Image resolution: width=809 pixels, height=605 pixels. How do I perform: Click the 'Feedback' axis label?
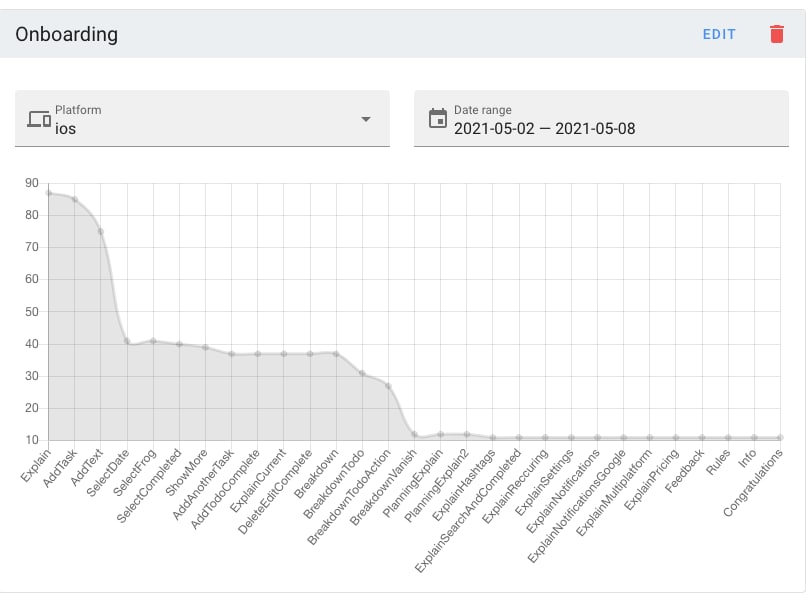[x=684, y=470]
